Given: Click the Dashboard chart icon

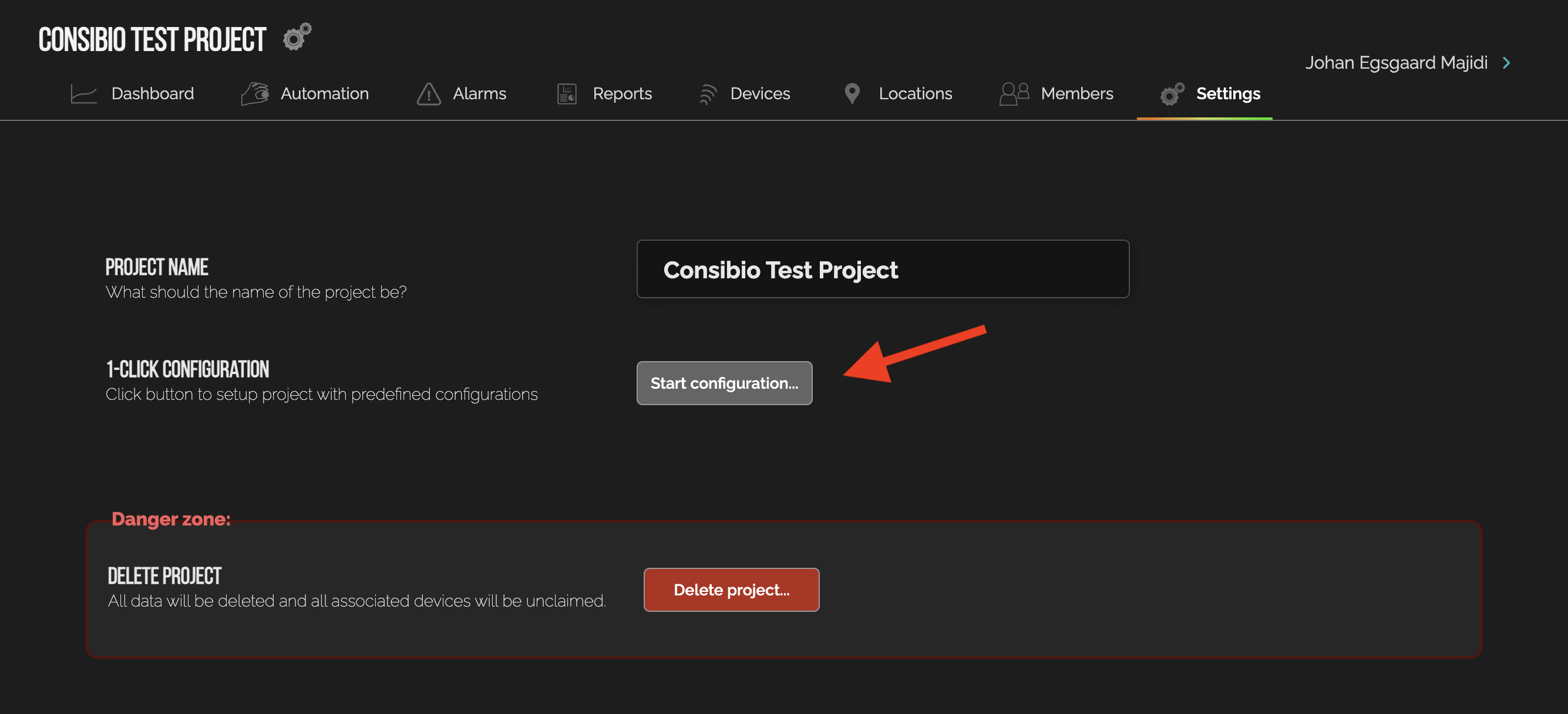Looking at the screenshot, I should point(83,94).
